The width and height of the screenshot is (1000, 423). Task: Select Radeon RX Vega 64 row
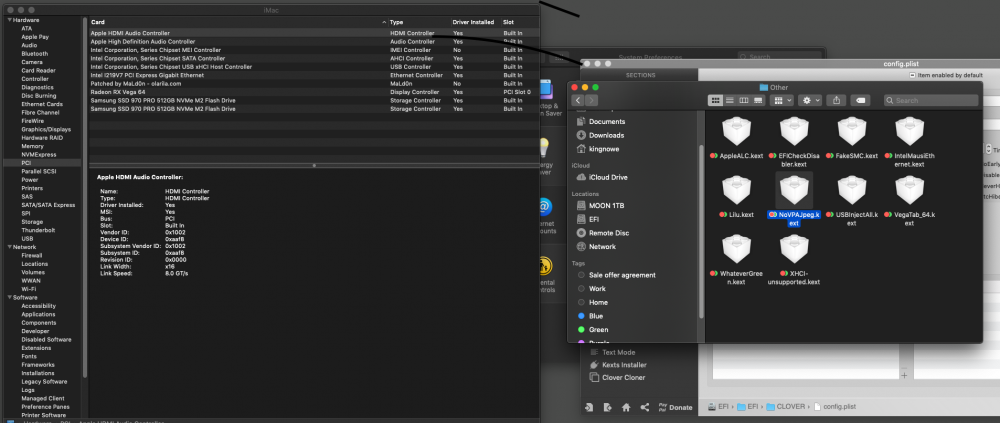[x=314, y=92]
